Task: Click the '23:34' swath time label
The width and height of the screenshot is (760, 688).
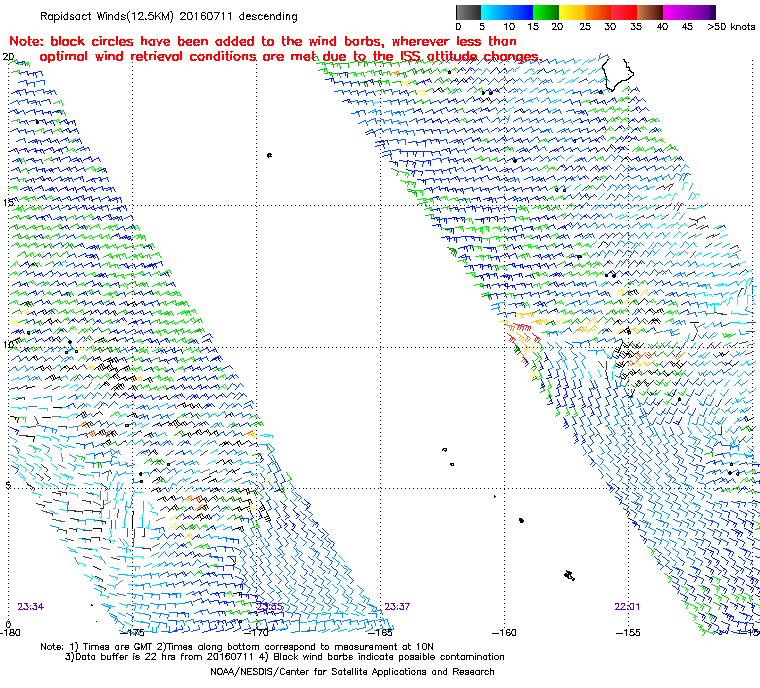Action: [31, 607]
